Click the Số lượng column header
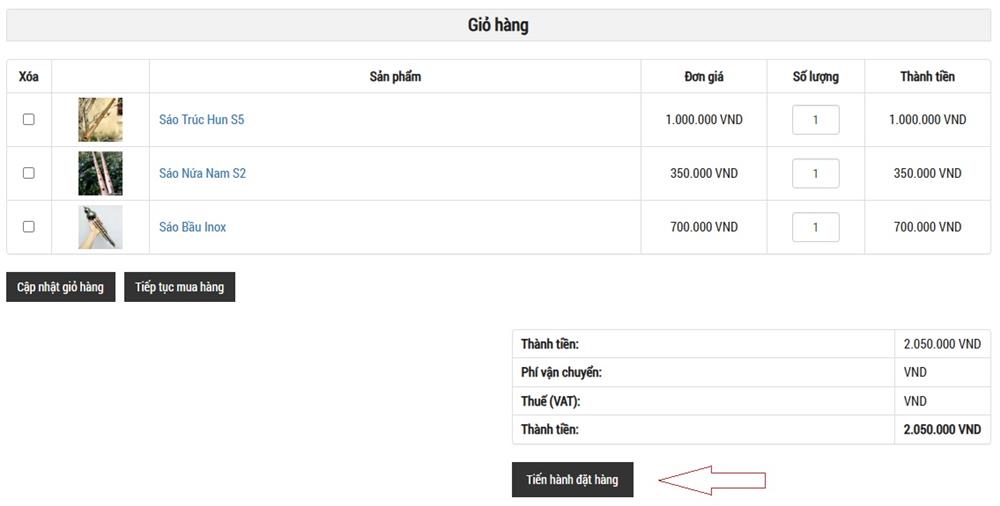The height and width of the screenshot is (506, 1000). pos(816,77)
